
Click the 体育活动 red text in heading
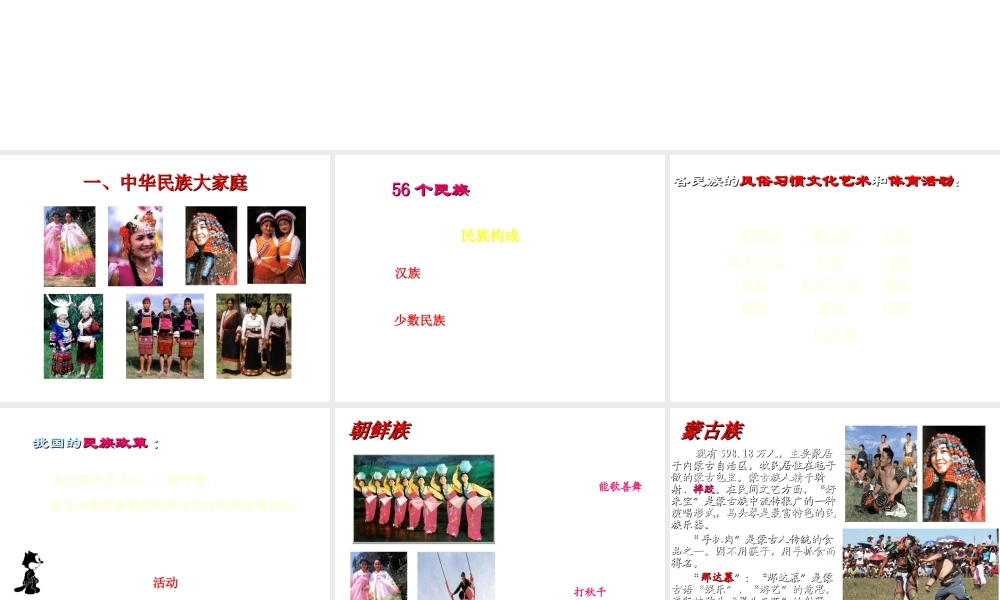tap(921, 181)
